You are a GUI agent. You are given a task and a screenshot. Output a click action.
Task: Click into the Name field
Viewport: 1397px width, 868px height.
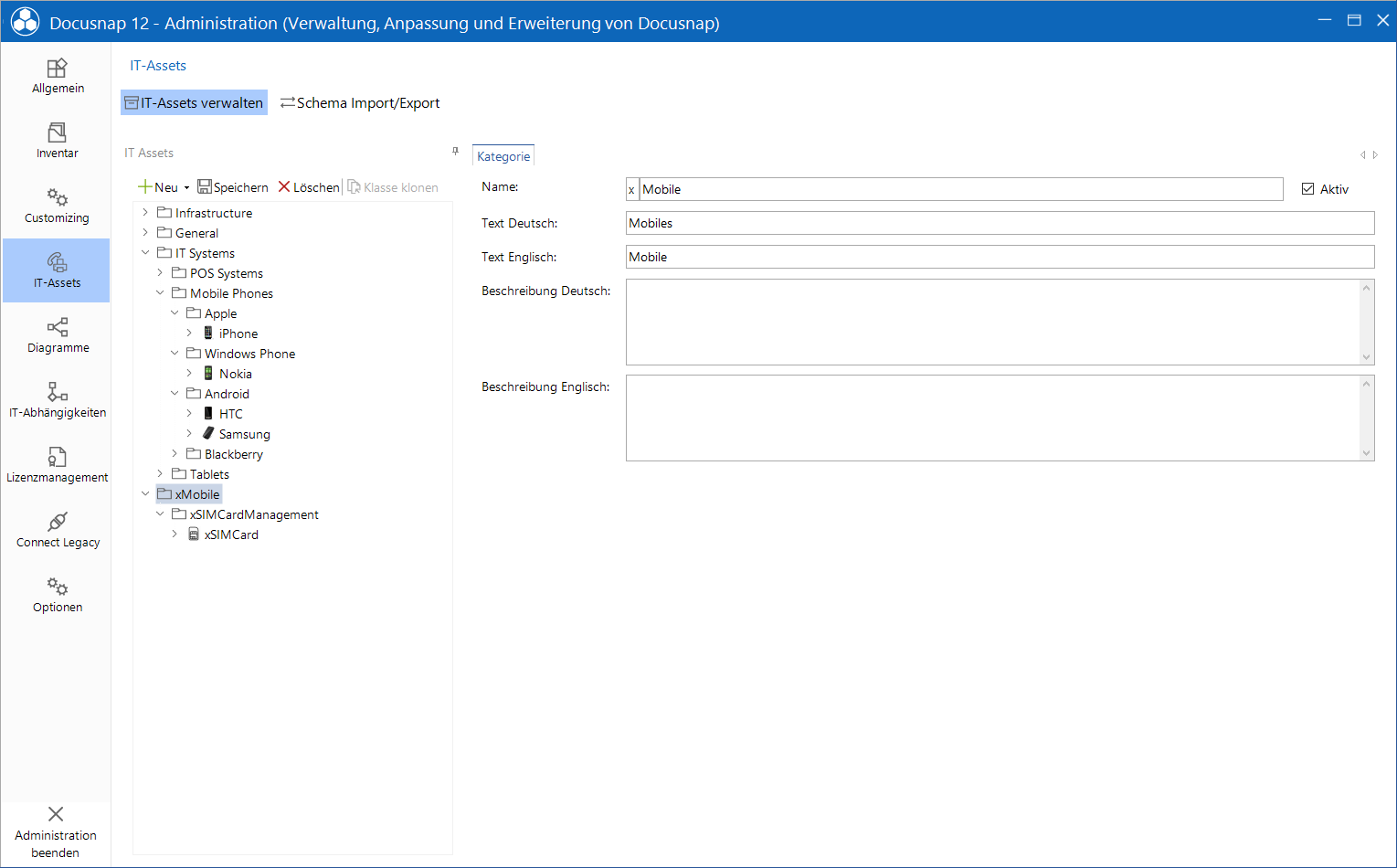point(961,189)
